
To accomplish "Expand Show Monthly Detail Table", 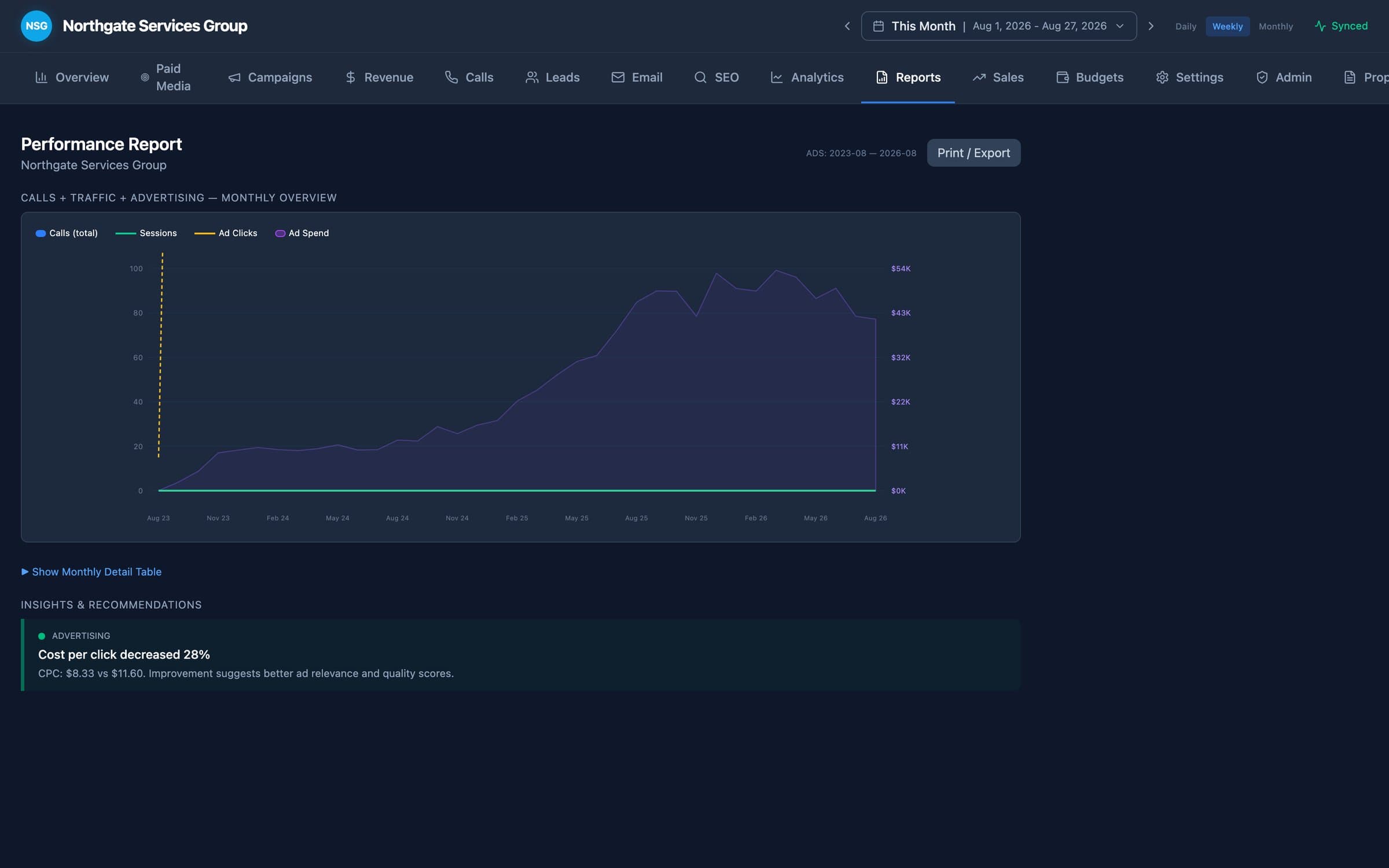I will click(91, 572).
